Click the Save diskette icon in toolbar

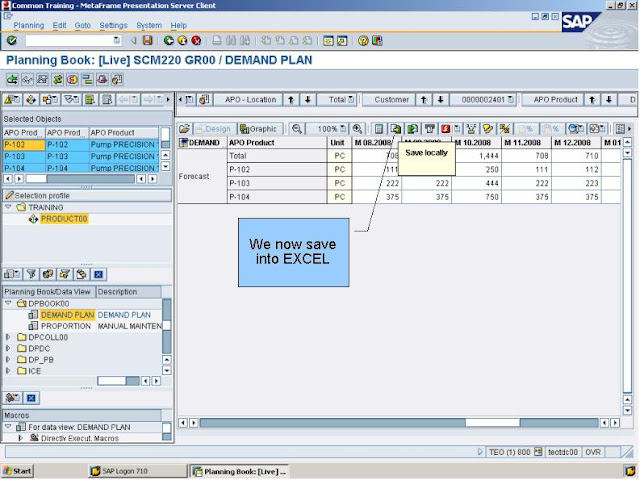pyautogui.click(x=147, y=40)
